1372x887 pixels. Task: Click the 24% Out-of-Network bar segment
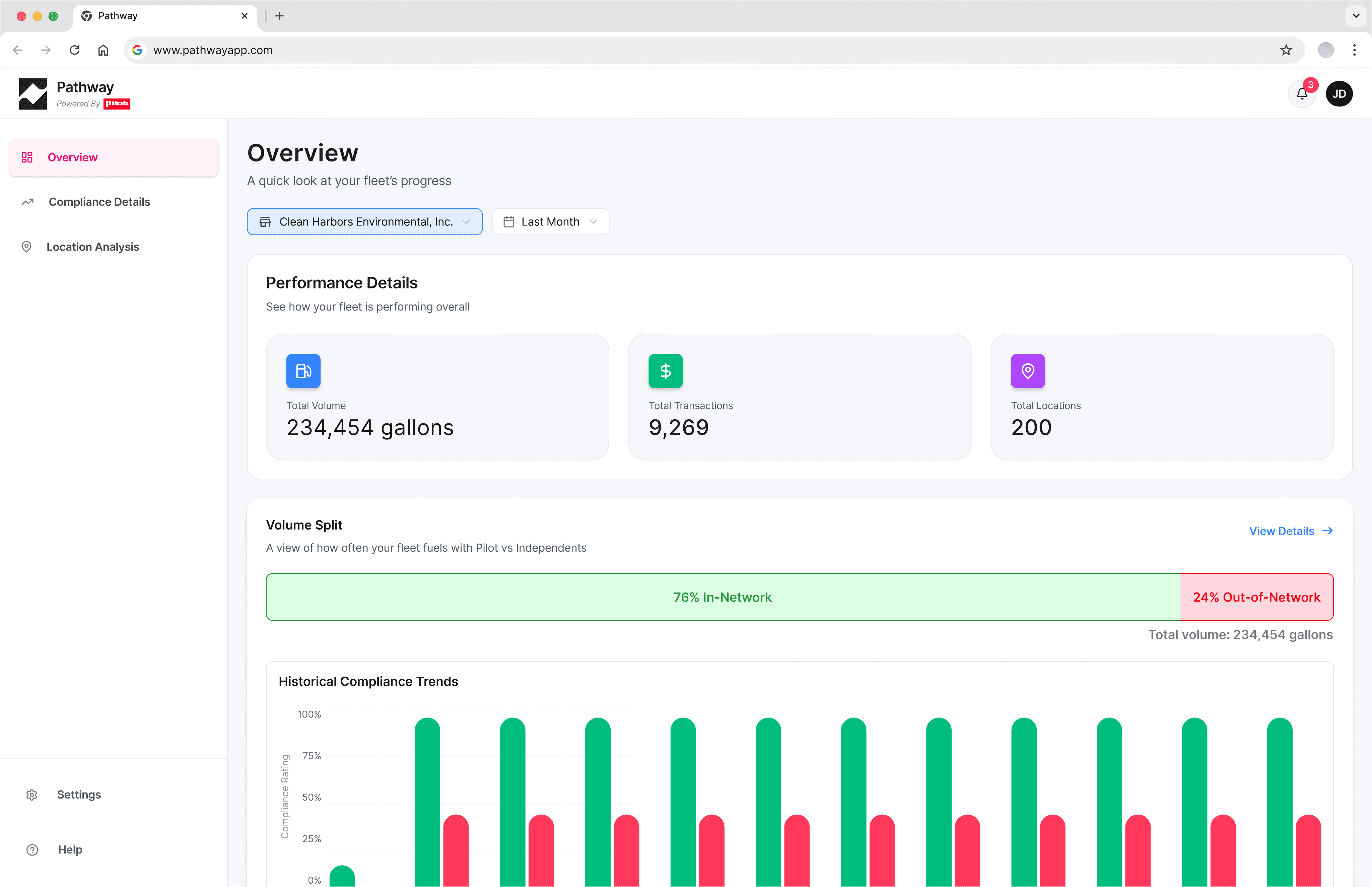[x=1256, y=597]
